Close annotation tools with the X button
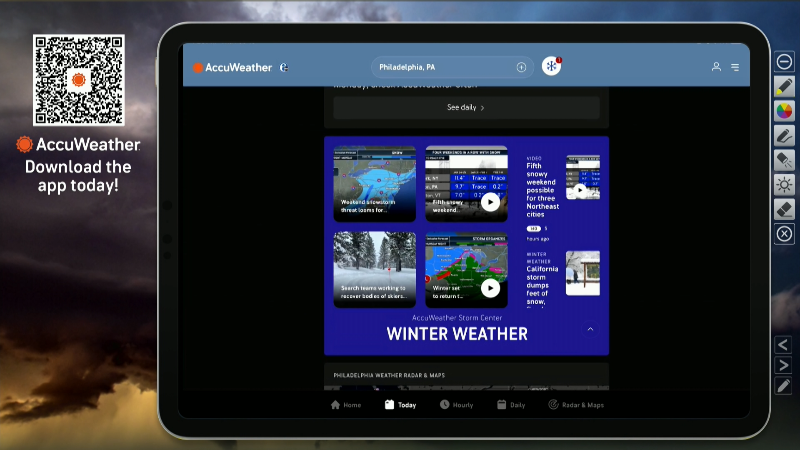 click(784, 234)
